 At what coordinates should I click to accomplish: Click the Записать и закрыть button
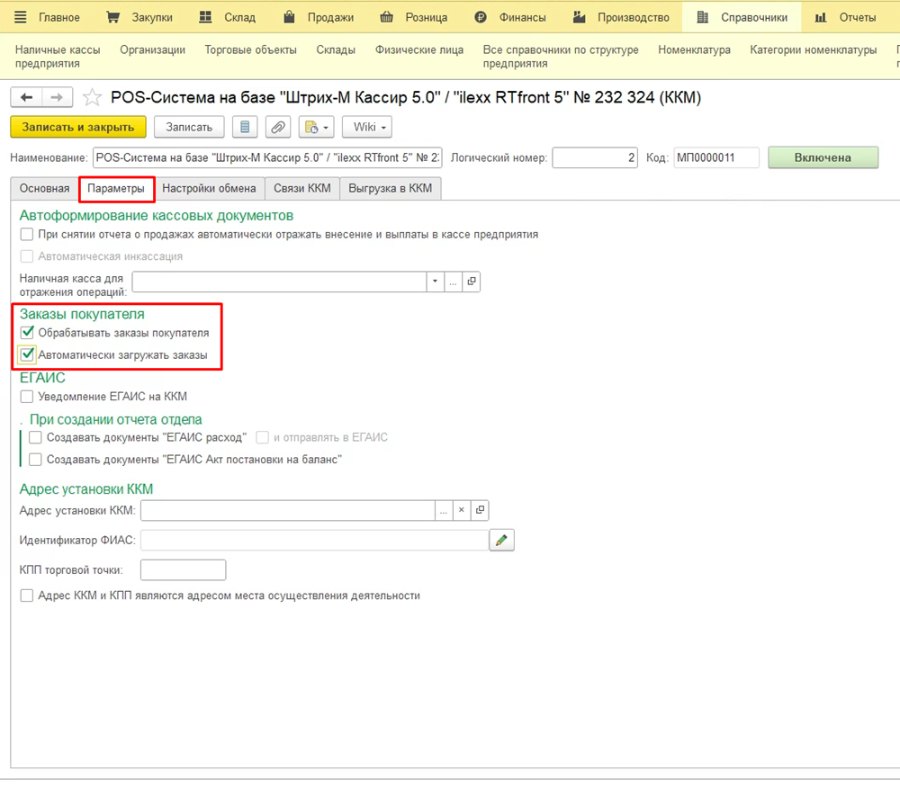(78, 127)
